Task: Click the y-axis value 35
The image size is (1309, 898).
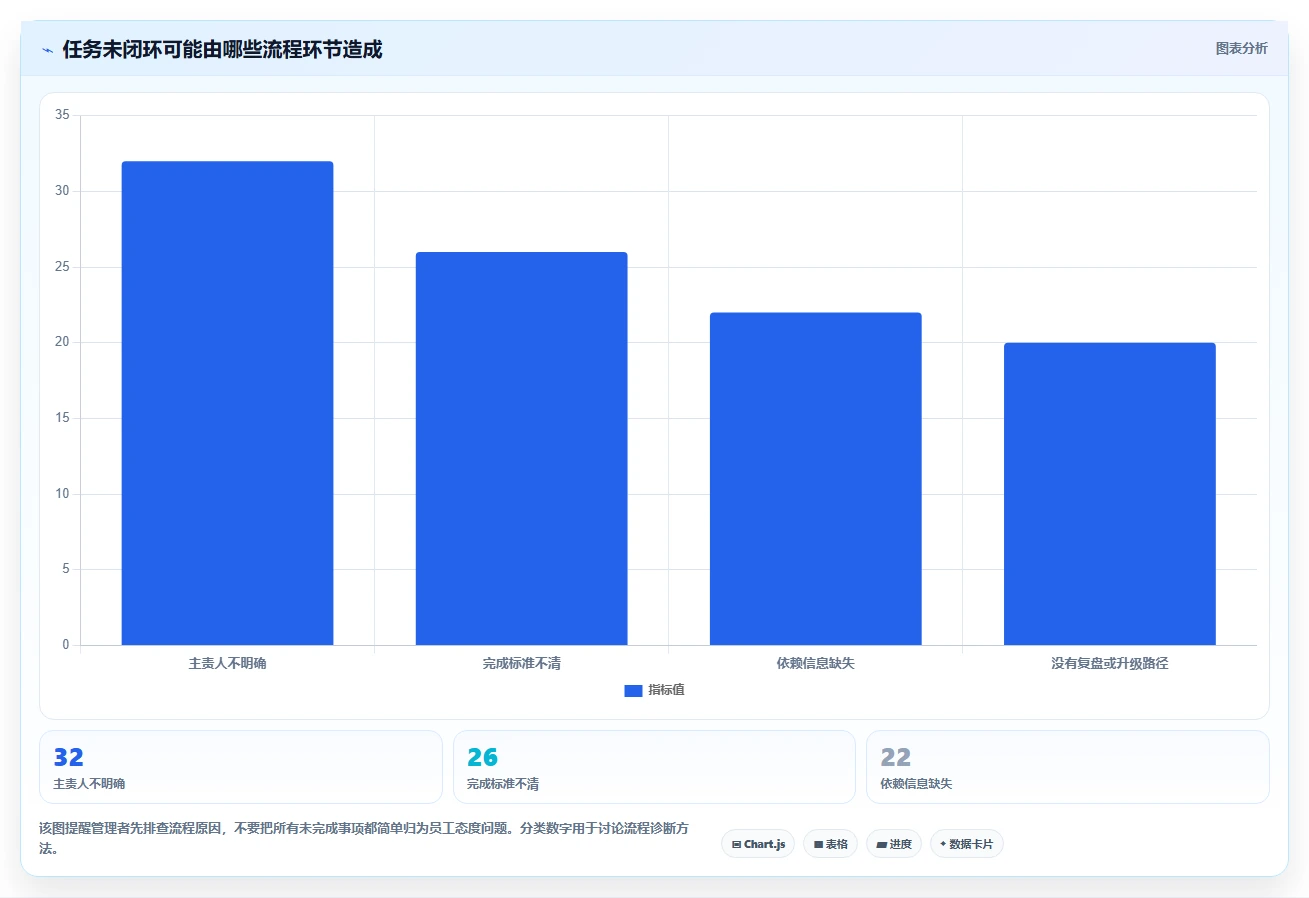Action: 62,115
